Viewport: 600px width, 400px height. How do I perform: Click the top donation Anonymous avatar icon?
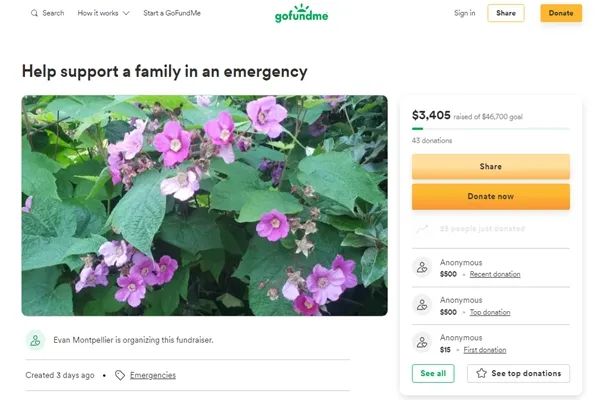point(422,305)
